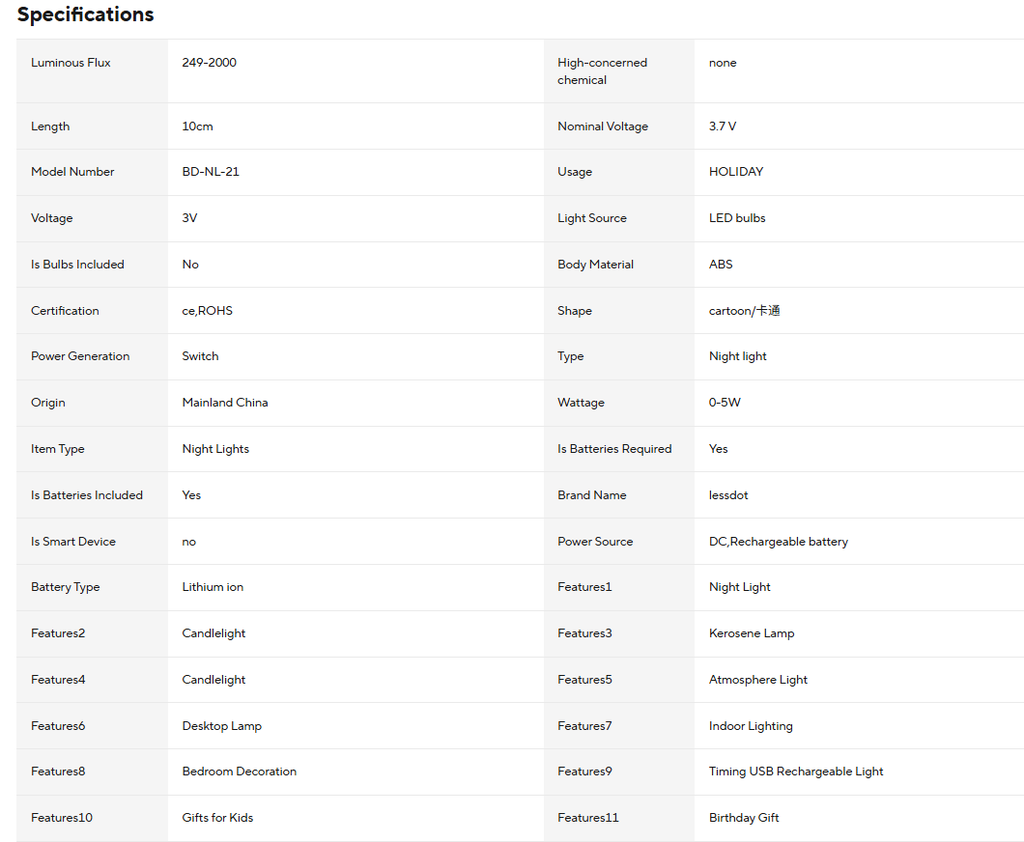The height and width of the screenshot is (842, 1024).
Task: Select the Luminous Flux value 249-2000
Action: click(x=209, y=63)
